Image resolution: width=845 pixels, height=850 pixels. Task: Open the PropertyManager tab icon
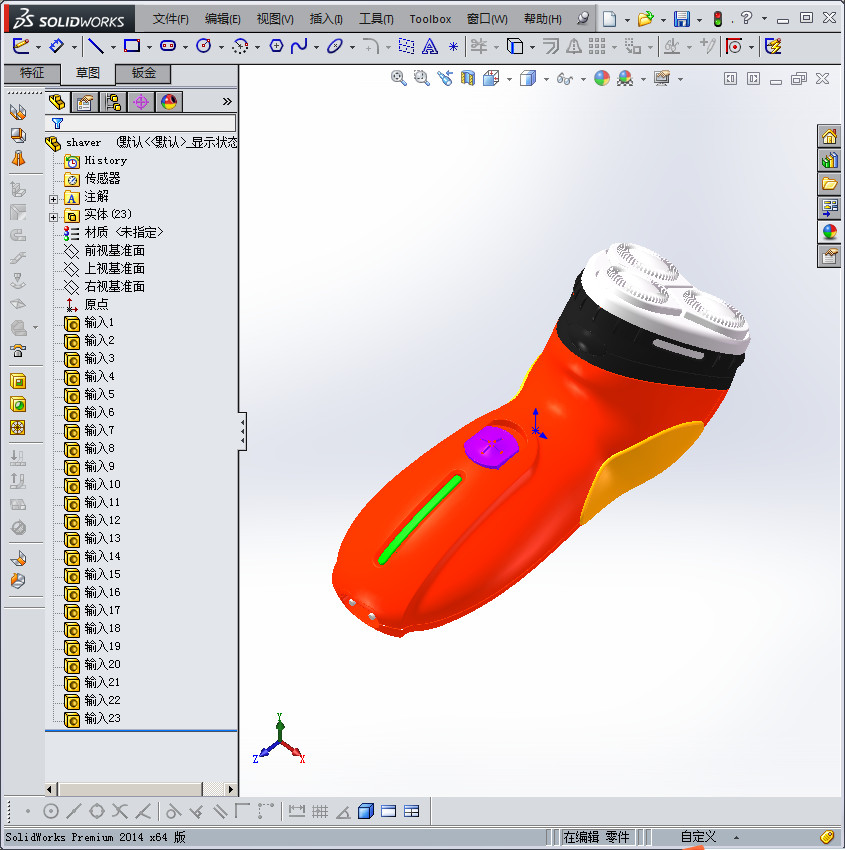[85, 102]
